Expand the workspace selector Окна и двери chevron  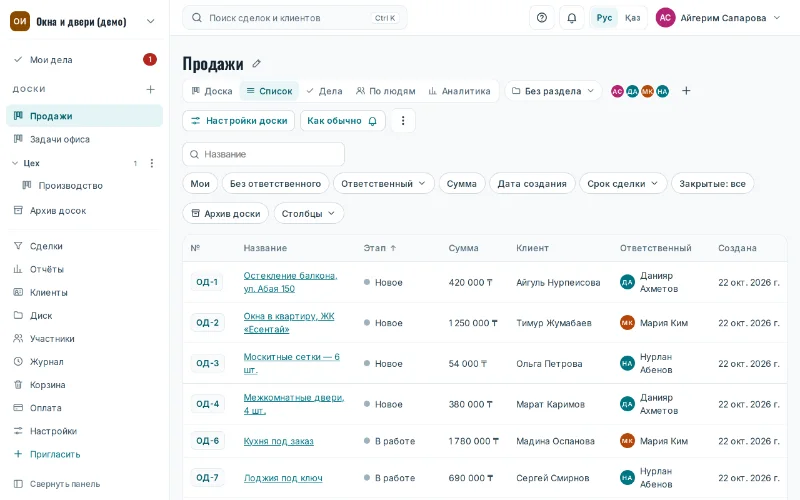(151, 21)
